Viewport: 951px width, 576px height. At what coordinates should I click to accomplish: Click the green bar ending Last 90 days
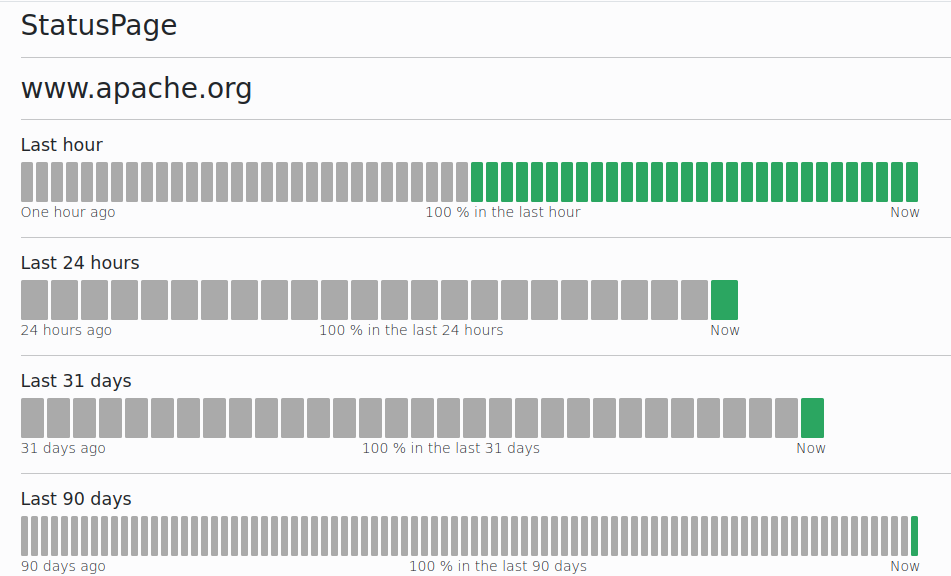(x=914, y=536)
